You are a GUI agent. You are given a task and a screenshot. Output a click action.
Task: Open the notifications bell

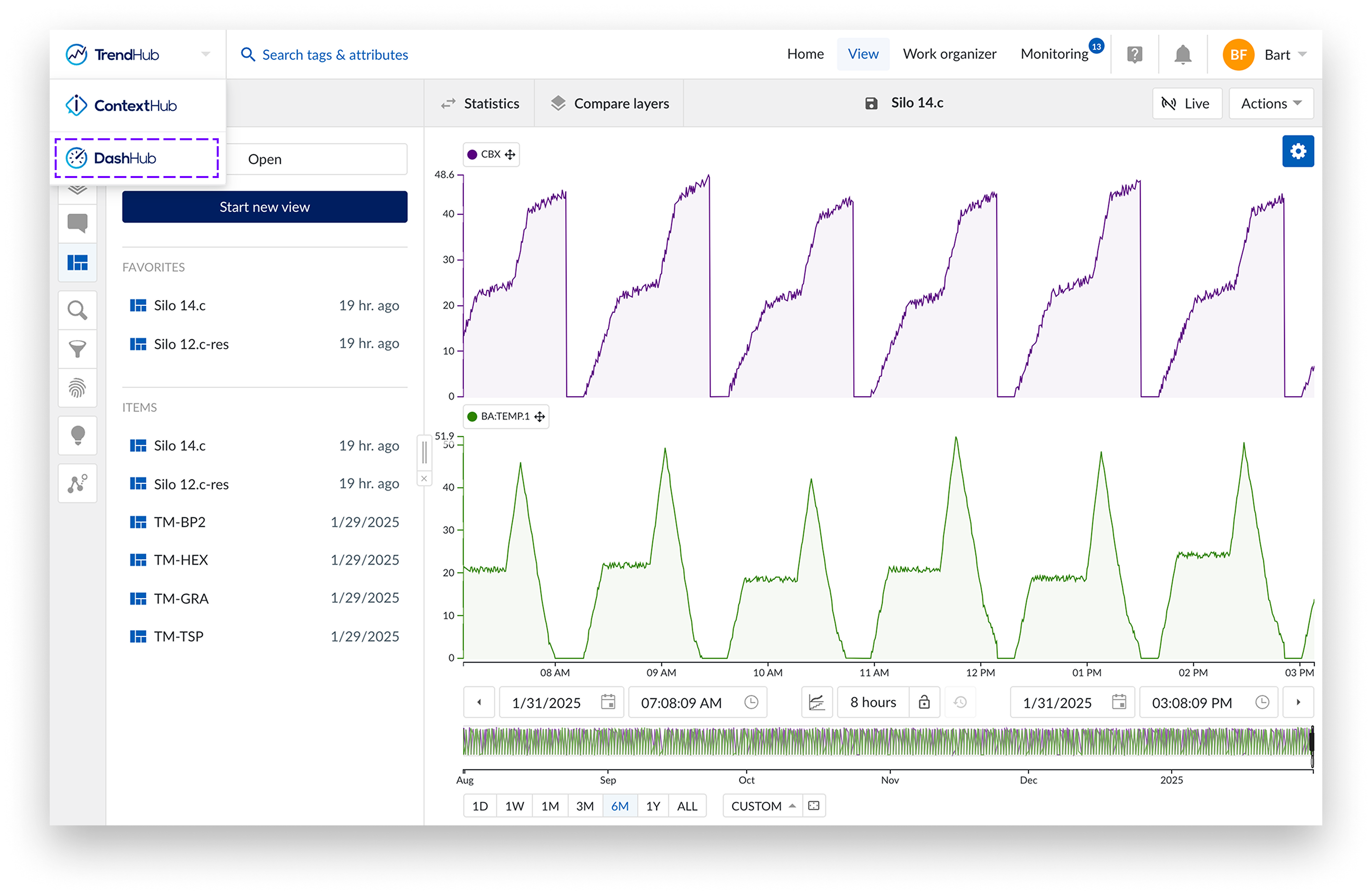click(x=1182, y=55)
